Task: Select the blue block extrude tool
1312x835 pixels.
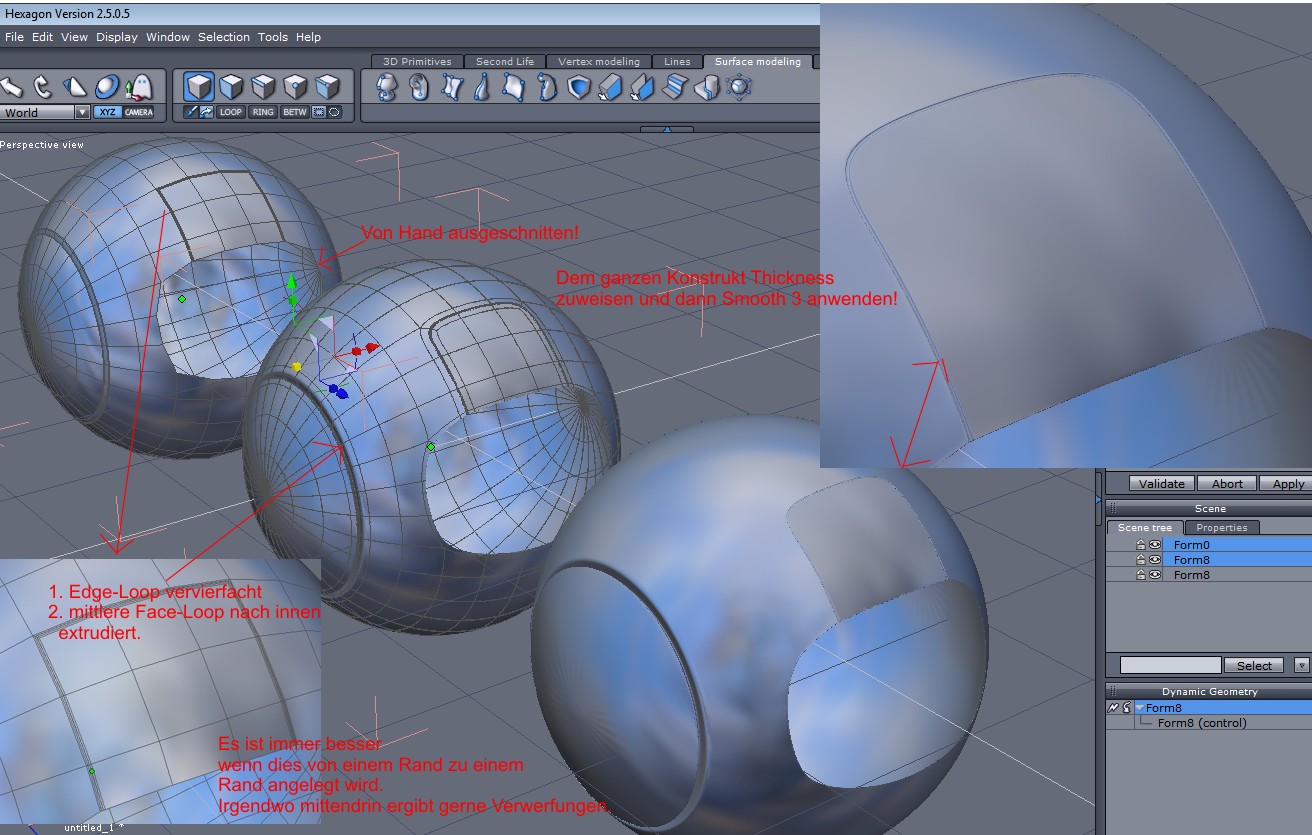Action: [x=610, y=87]
